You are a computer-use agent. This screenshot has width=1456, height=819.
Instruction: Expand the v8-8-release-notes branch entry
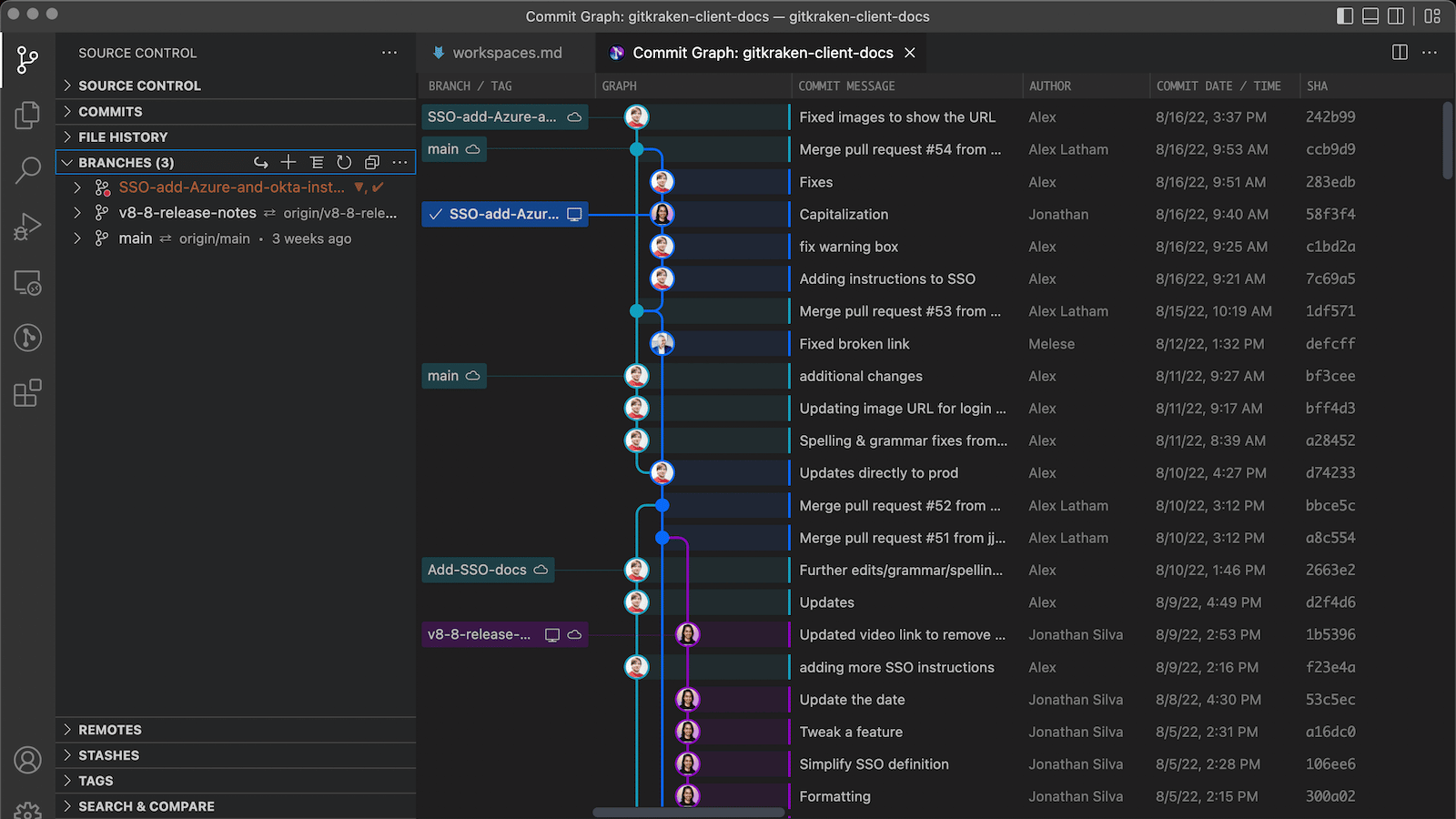point(77,213)
